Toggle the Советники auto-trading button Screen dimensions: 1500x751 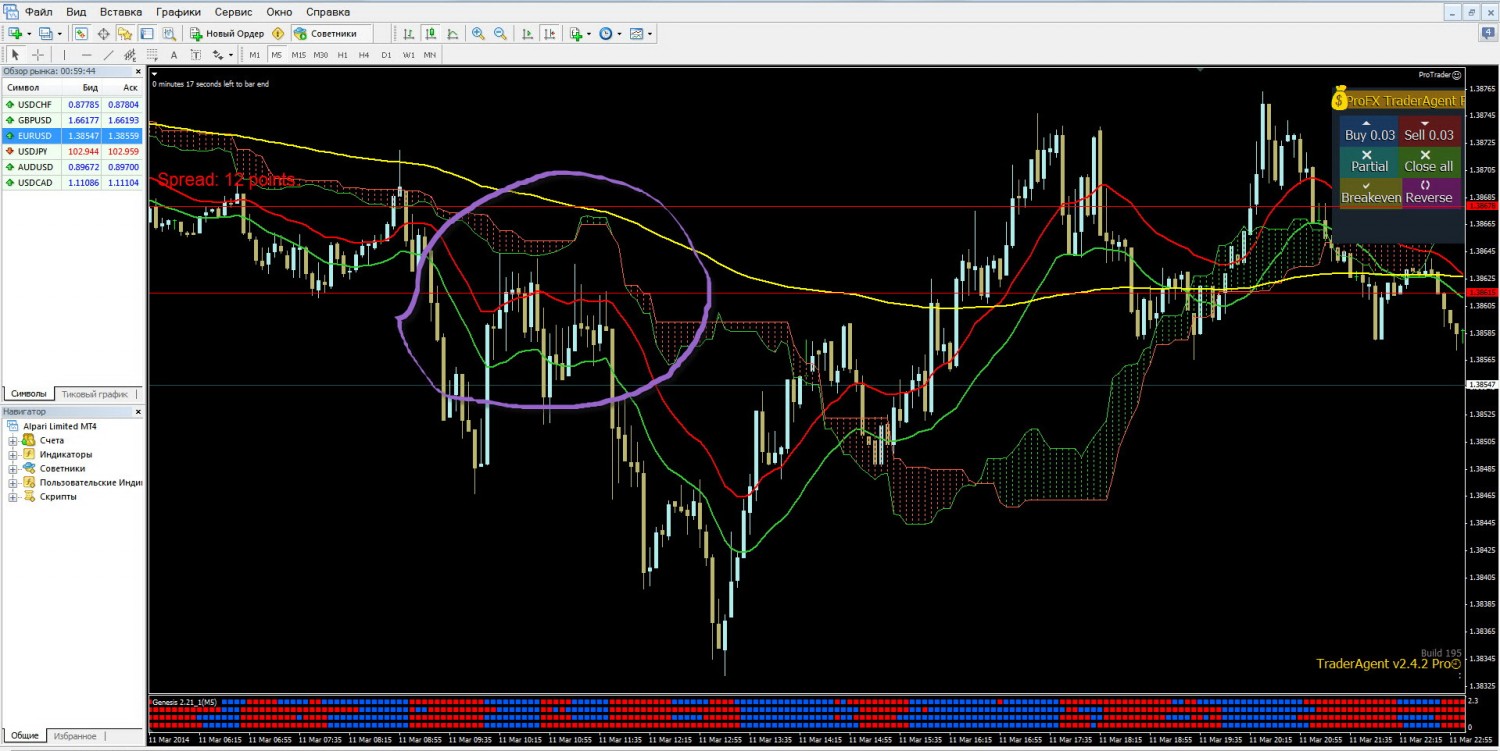point(332,33)
